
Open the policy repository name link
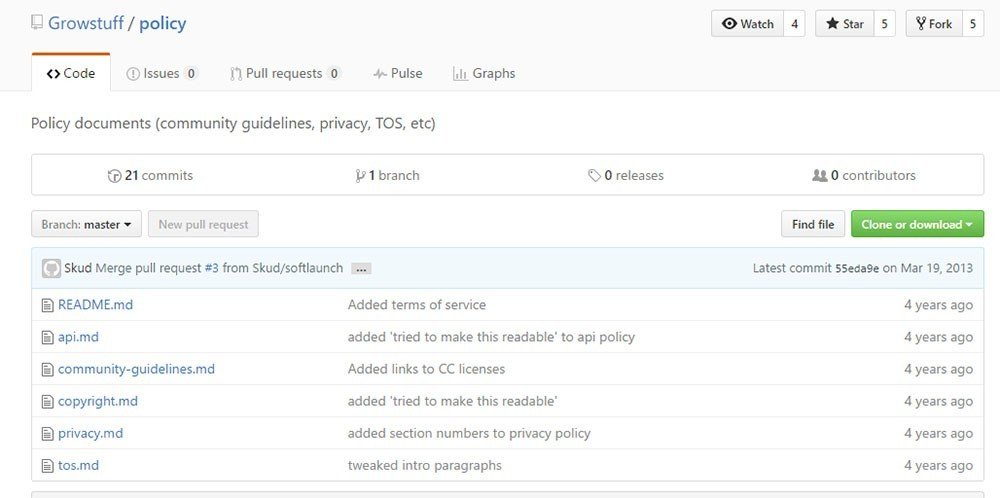[x=163, y=24]
